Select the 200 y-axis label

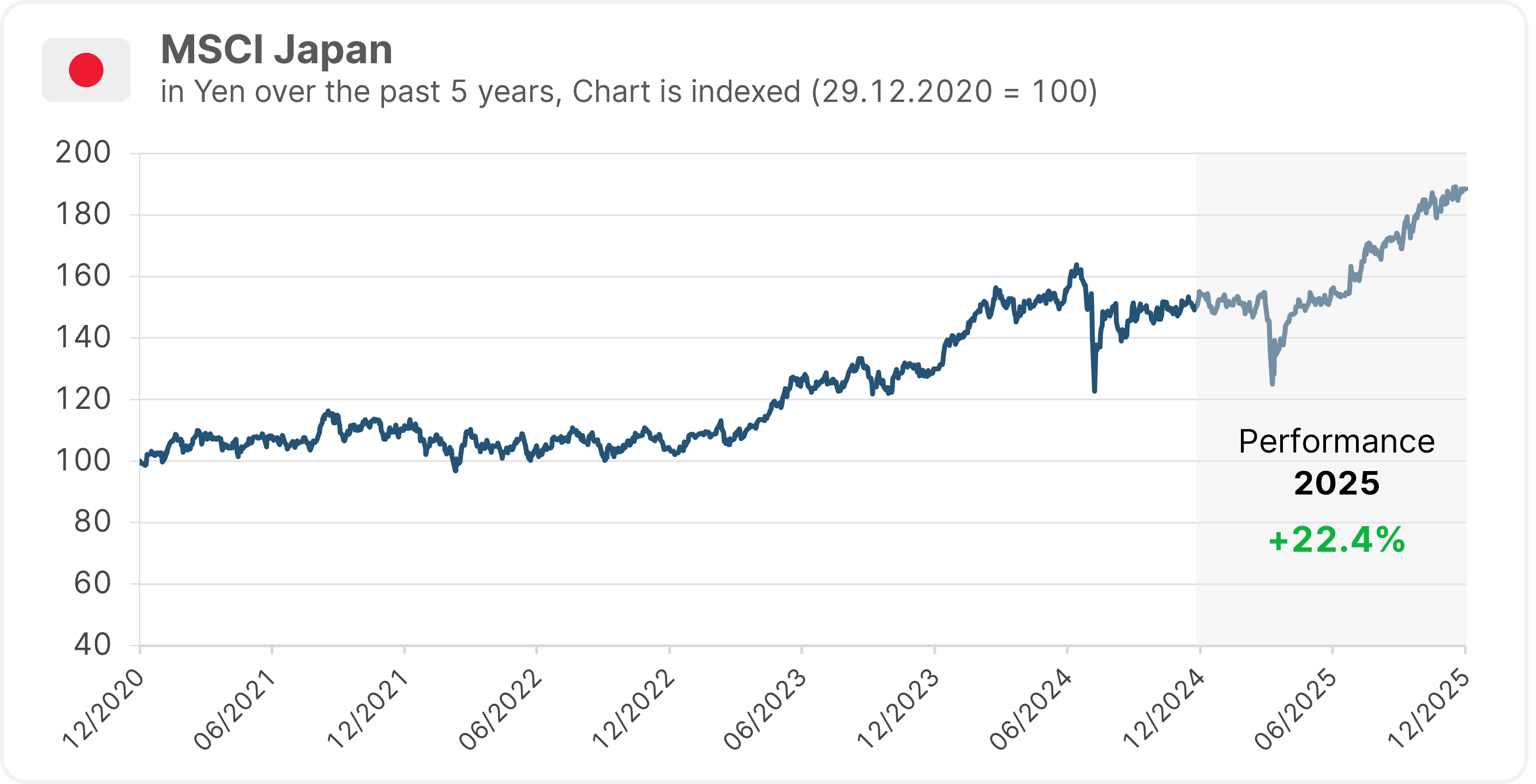coord(83,153)
